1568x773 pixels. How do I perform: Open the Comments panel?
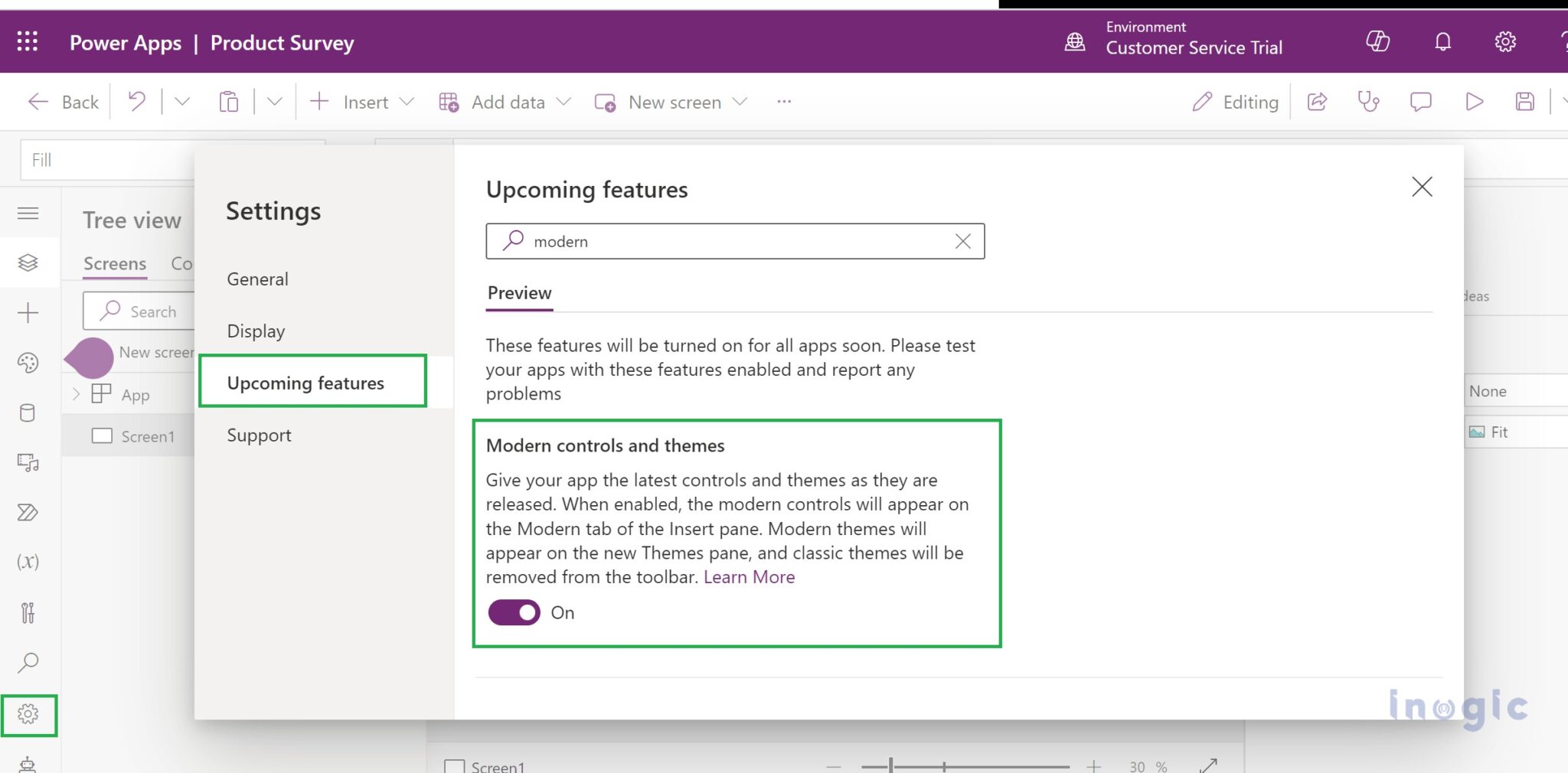point(1421,101)
